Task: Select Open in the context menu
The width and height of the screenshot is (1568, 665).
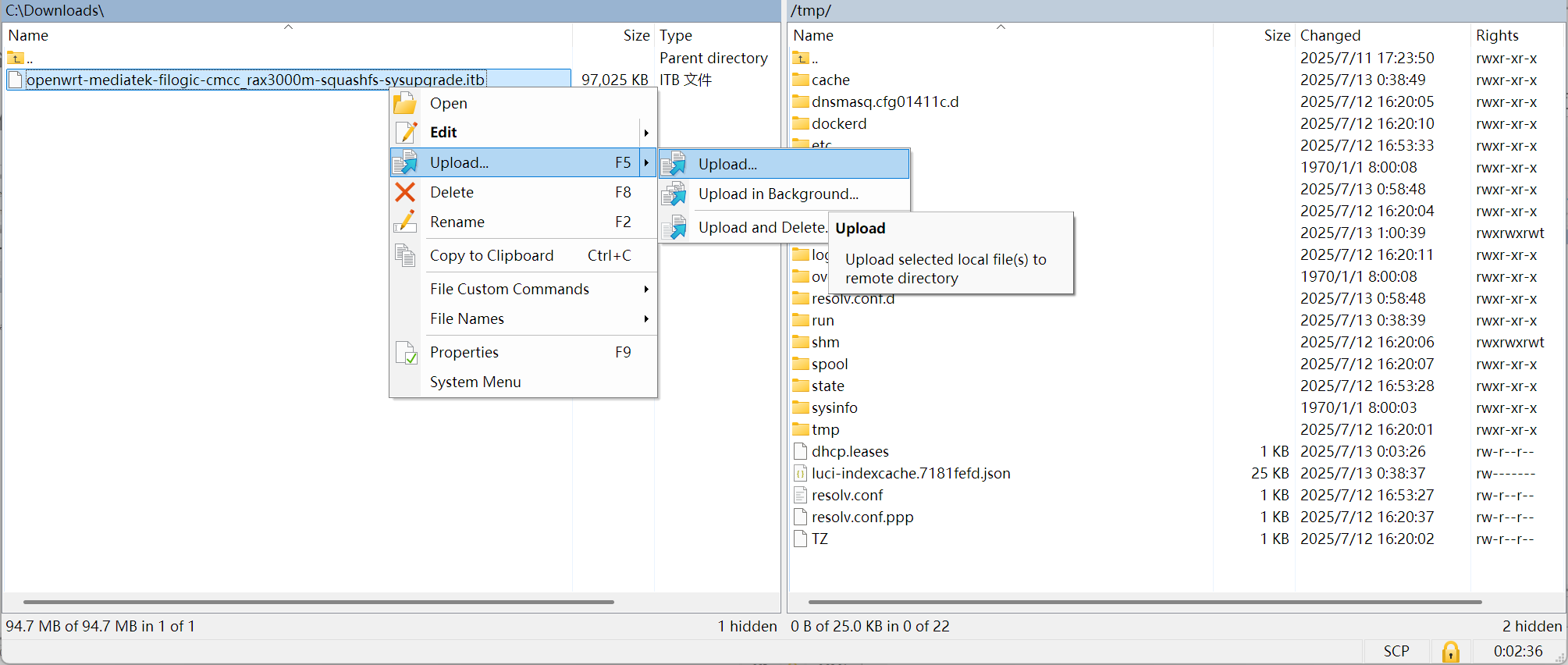Action: (x=523, y=103)
